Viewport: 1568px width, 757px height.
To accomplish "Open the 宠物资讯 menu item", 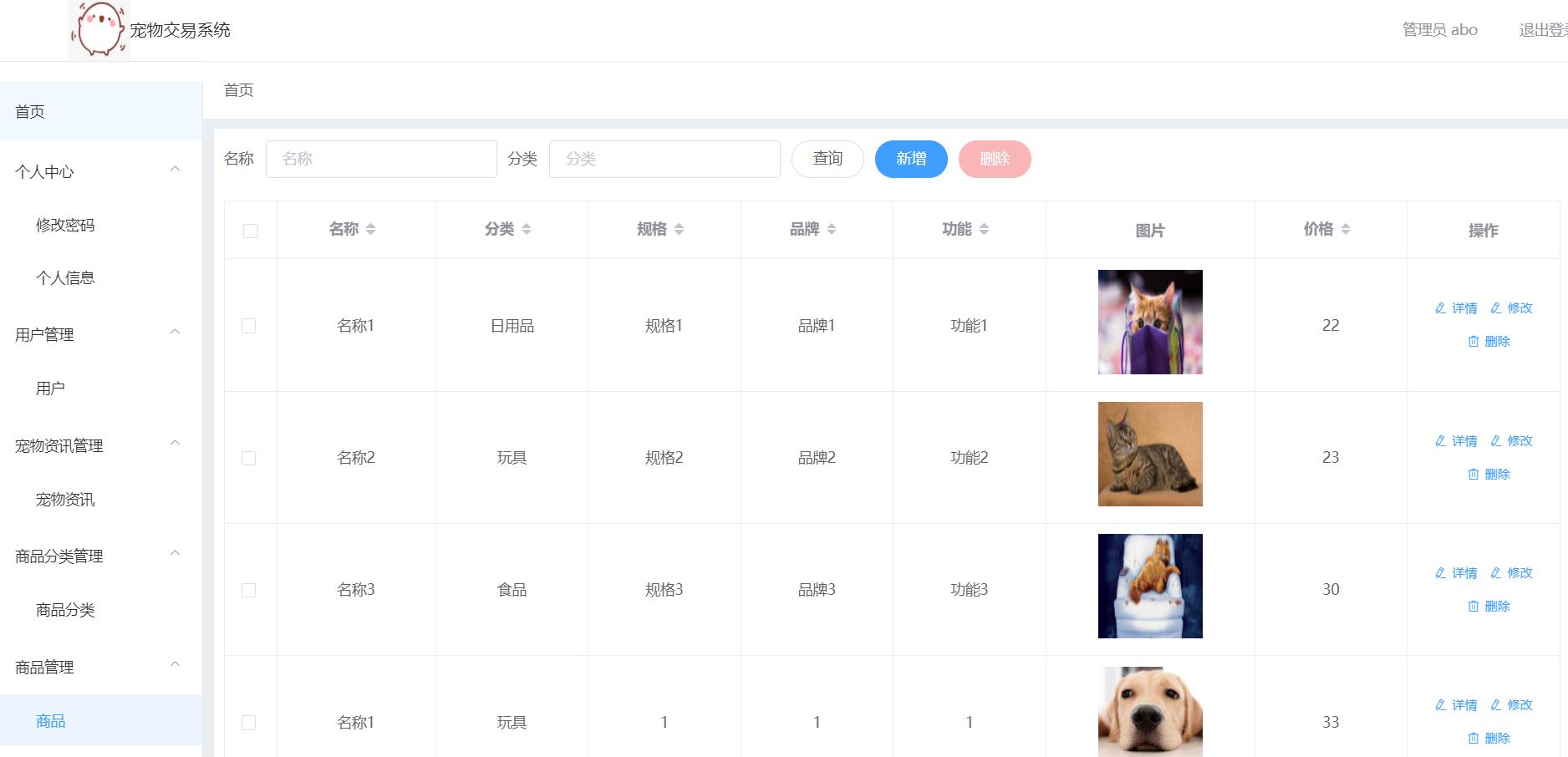I will click(x=65, y=499).
